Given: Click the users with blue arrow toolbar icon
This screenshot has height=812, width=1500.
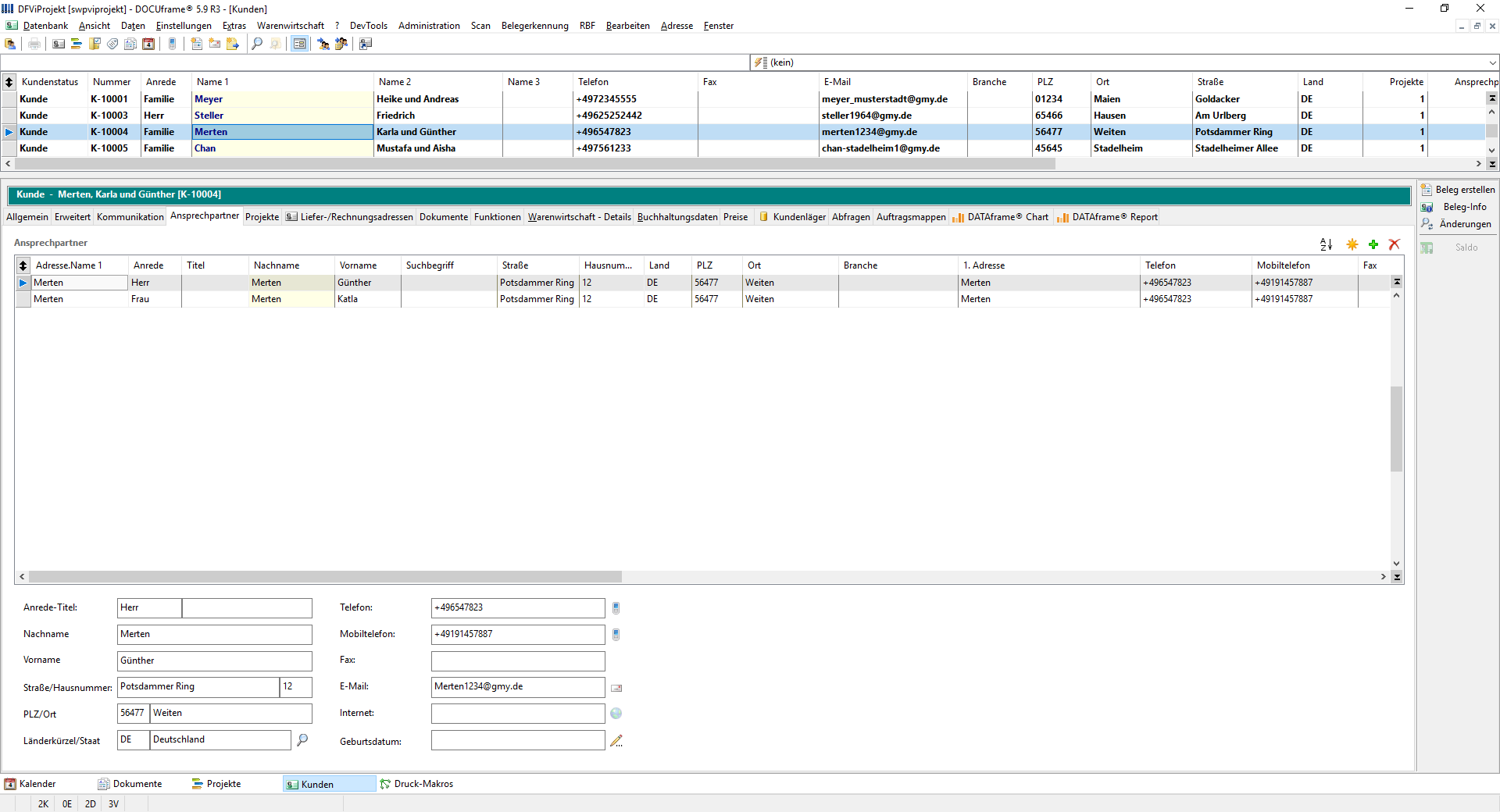Looking at the screenshot, I should click(323, 44).
